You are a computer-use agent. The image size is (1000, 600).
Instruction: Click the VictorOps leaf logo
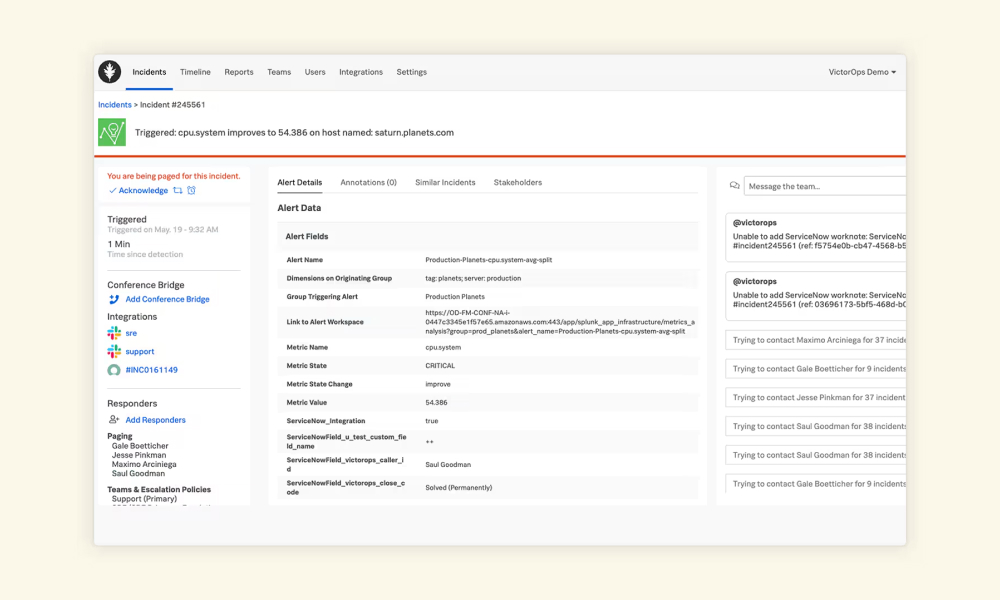pyautogui.click(x=110, y=71)
